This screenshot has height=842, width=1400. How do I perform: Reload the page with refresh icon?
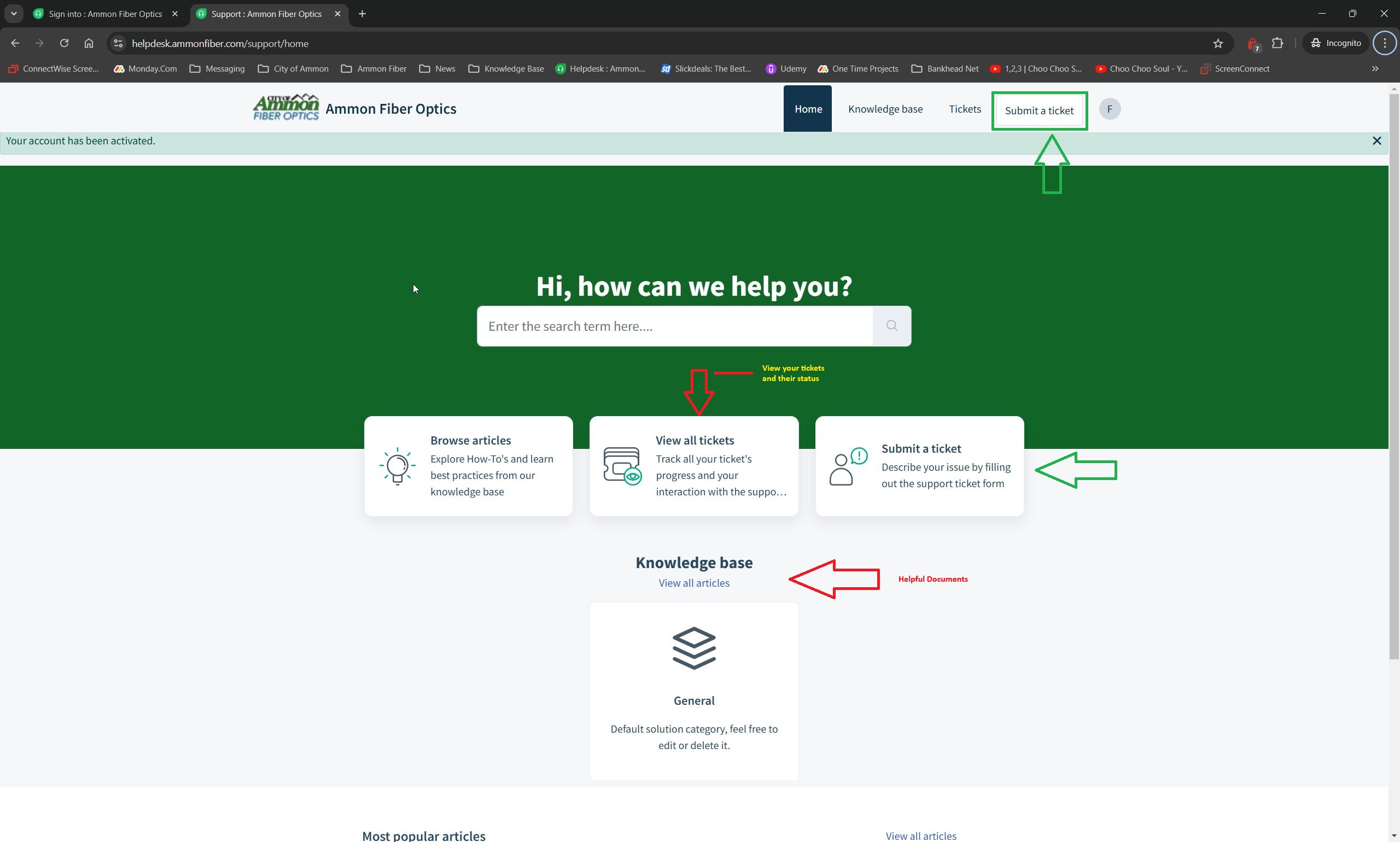pos(64,44)
